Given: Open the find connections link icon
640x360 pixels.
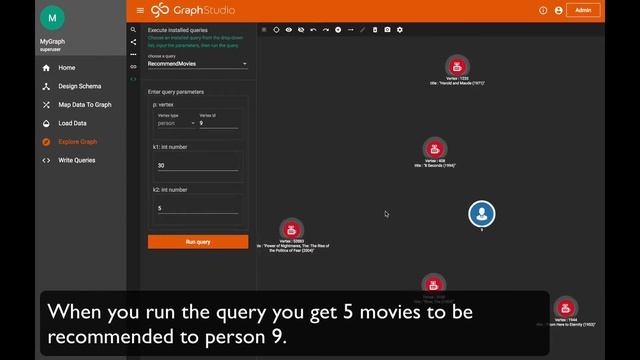Looking at the screenshot, I should [x=133, y=67].
